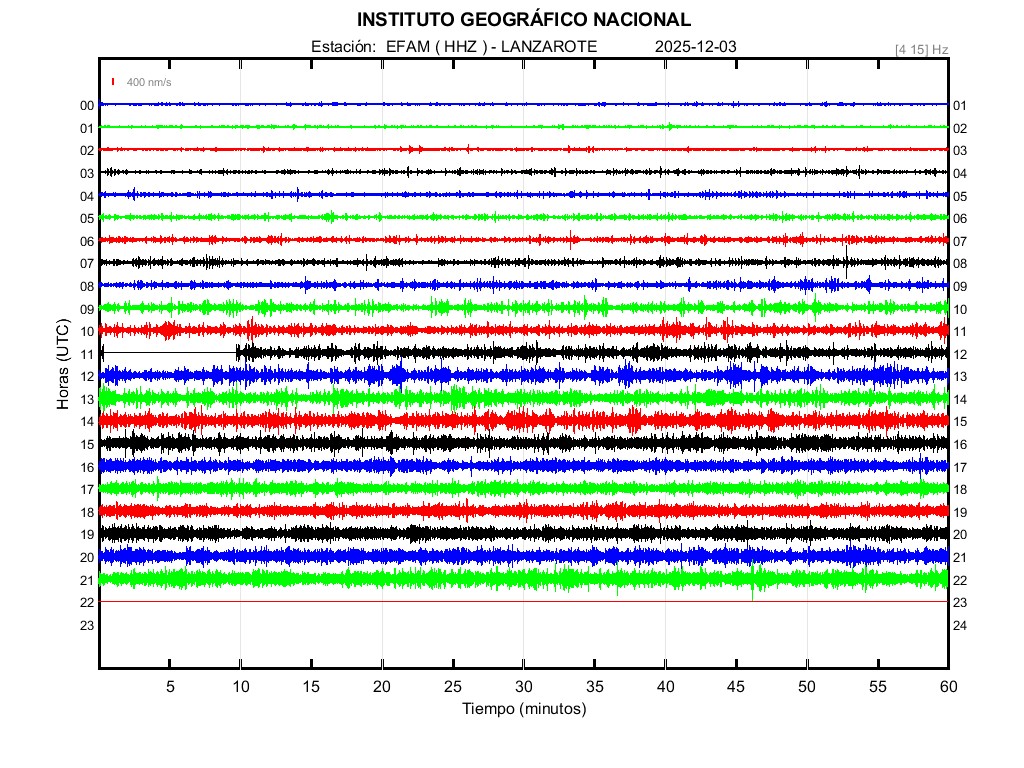Select hour label 23 on left axis
This screenshot has height=768, width=1024.
87,625
